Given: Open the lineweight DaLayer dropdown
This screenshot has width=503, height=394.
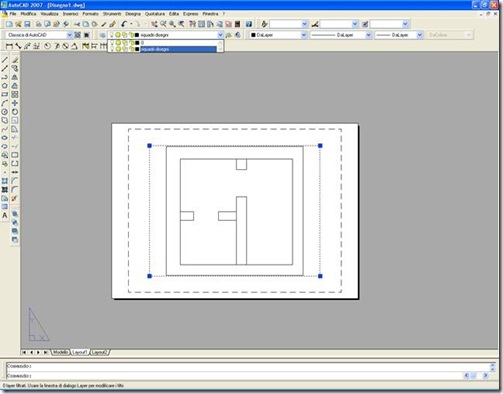Looking at the screenshot, I should click(420, 35).
